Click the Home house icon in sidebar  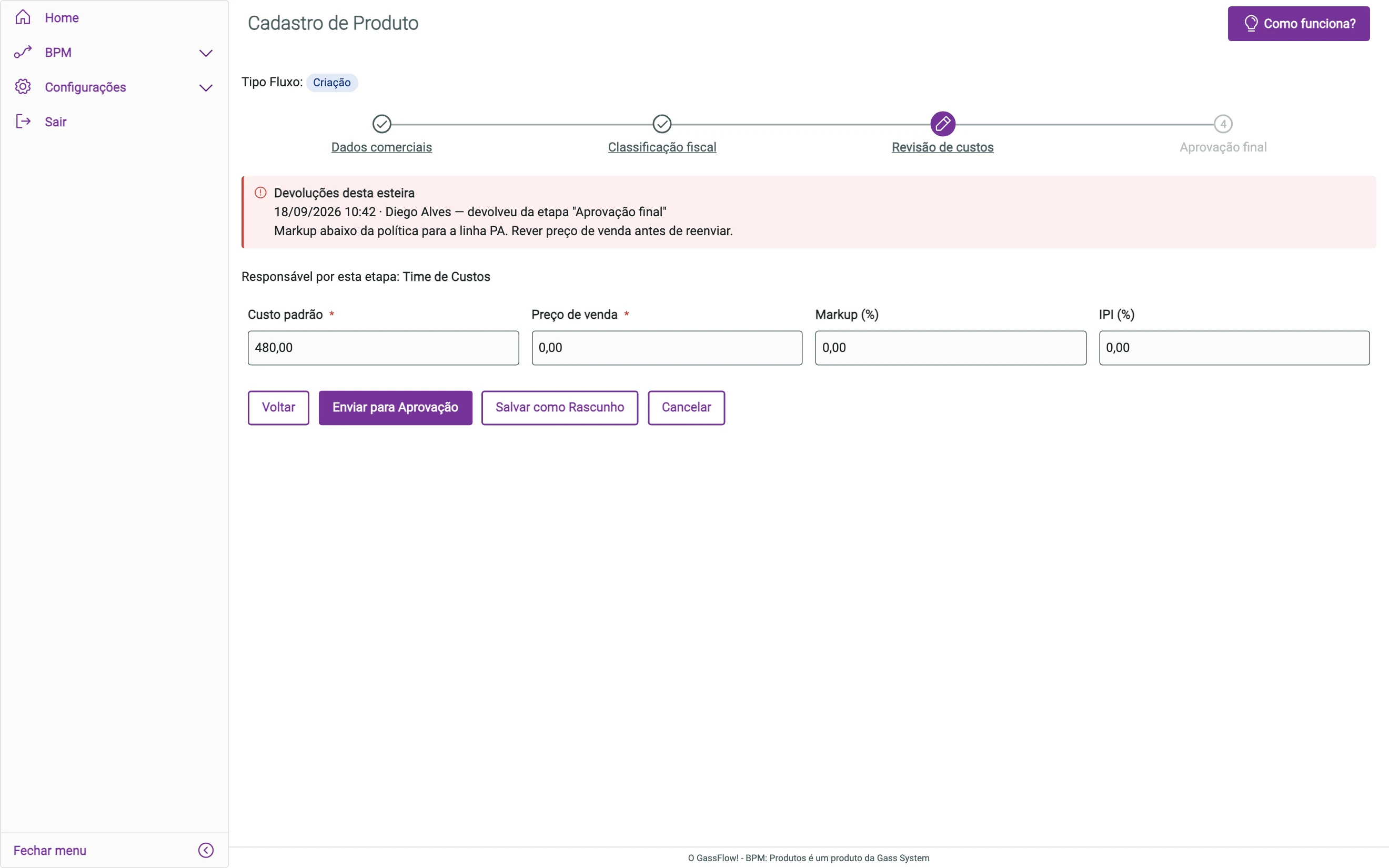[23, 17]
